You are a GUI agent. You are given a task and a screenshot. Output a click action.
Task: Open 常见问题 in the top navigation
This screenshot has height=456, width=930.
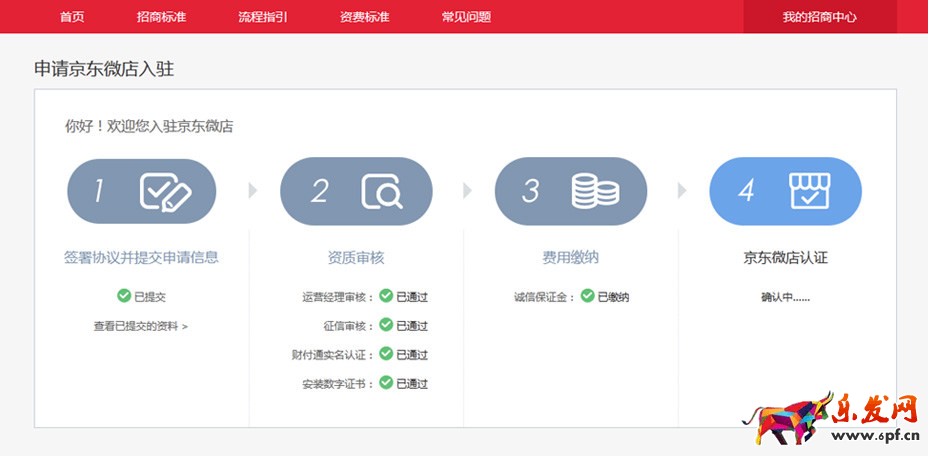coord(466,17)
